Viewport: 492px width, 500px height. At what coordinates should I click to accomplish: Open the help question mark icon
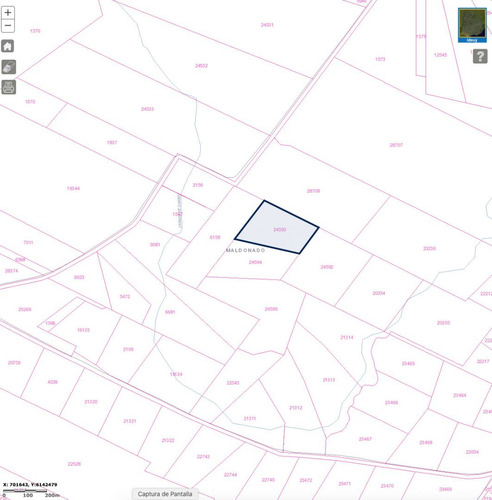(x=480, y=56)
